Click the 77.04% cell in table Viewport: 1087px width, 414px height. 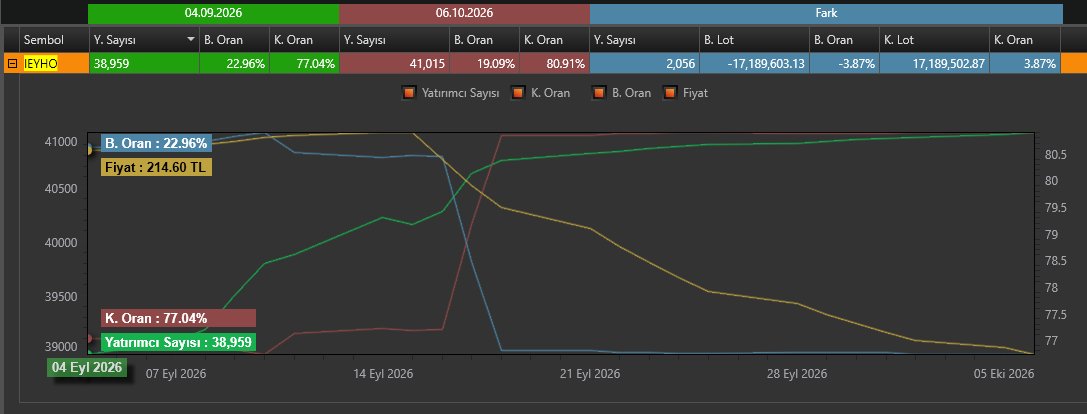[x=304, y=63]
